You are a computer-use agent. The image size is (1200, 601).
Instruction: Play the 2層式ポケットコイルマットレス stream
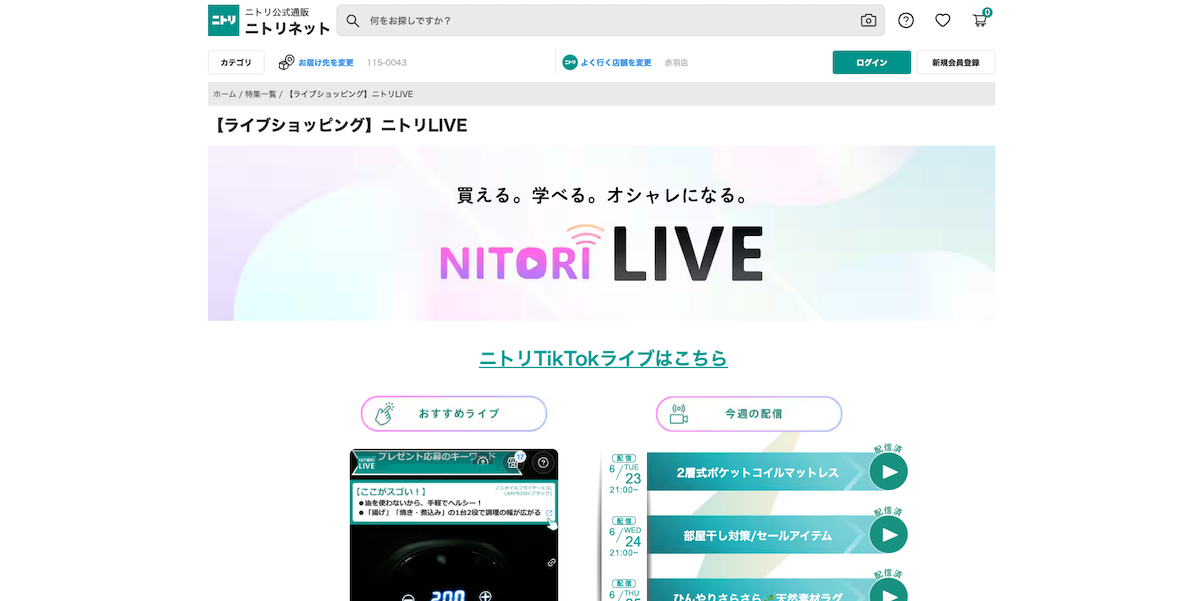(x=888, y=471)
